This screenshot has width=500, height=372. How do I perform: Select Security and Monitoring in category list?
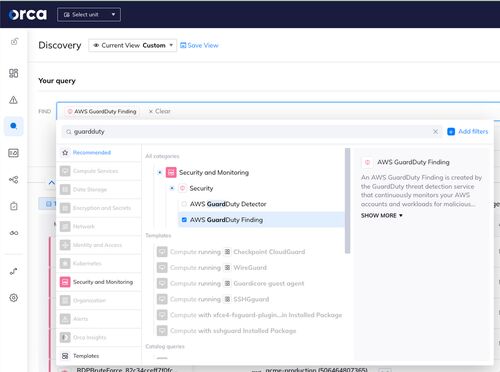click(99, 282)
